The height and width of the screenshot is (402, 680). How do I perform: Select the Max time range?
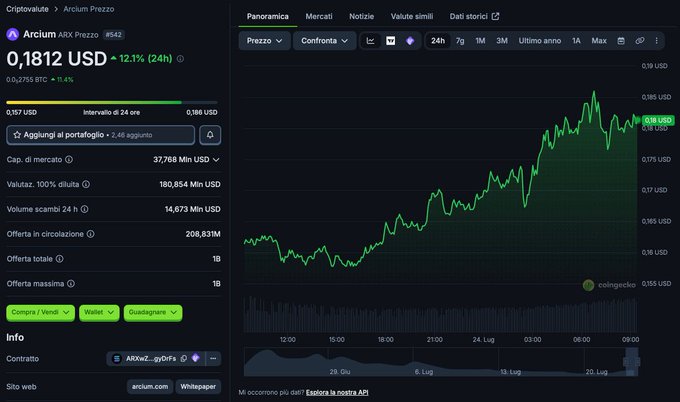click(599, 41)
